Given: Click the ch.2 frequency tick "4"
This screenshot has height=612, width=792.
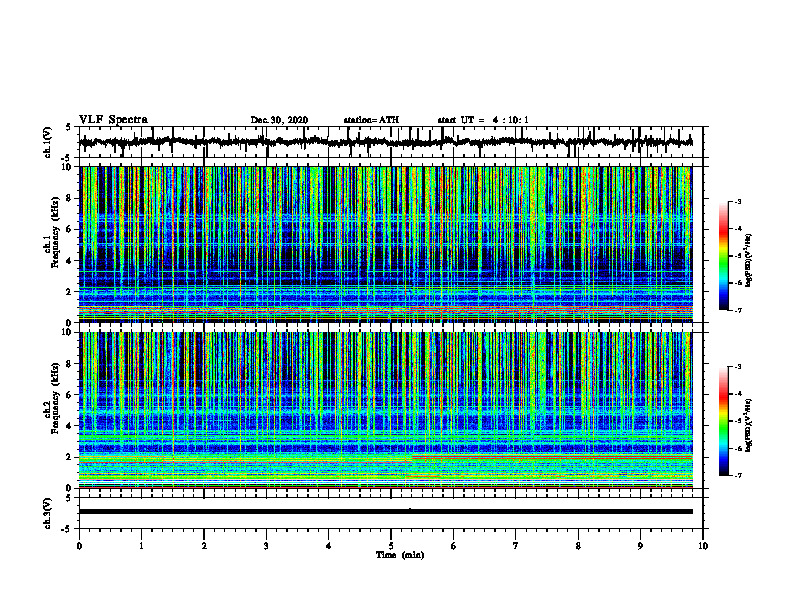Looking at the screenshot, I should (69, 426).
